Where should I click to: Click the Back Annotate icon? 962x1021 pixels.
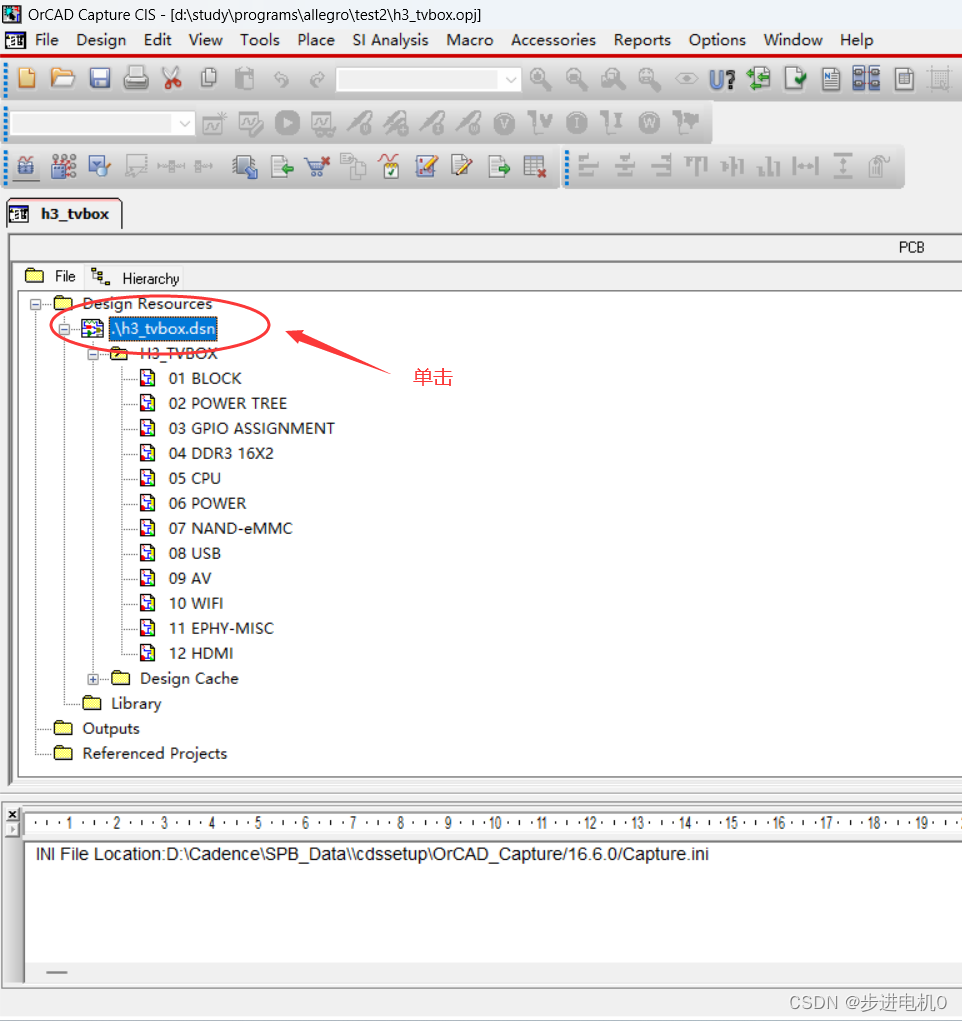click(758, 79)
